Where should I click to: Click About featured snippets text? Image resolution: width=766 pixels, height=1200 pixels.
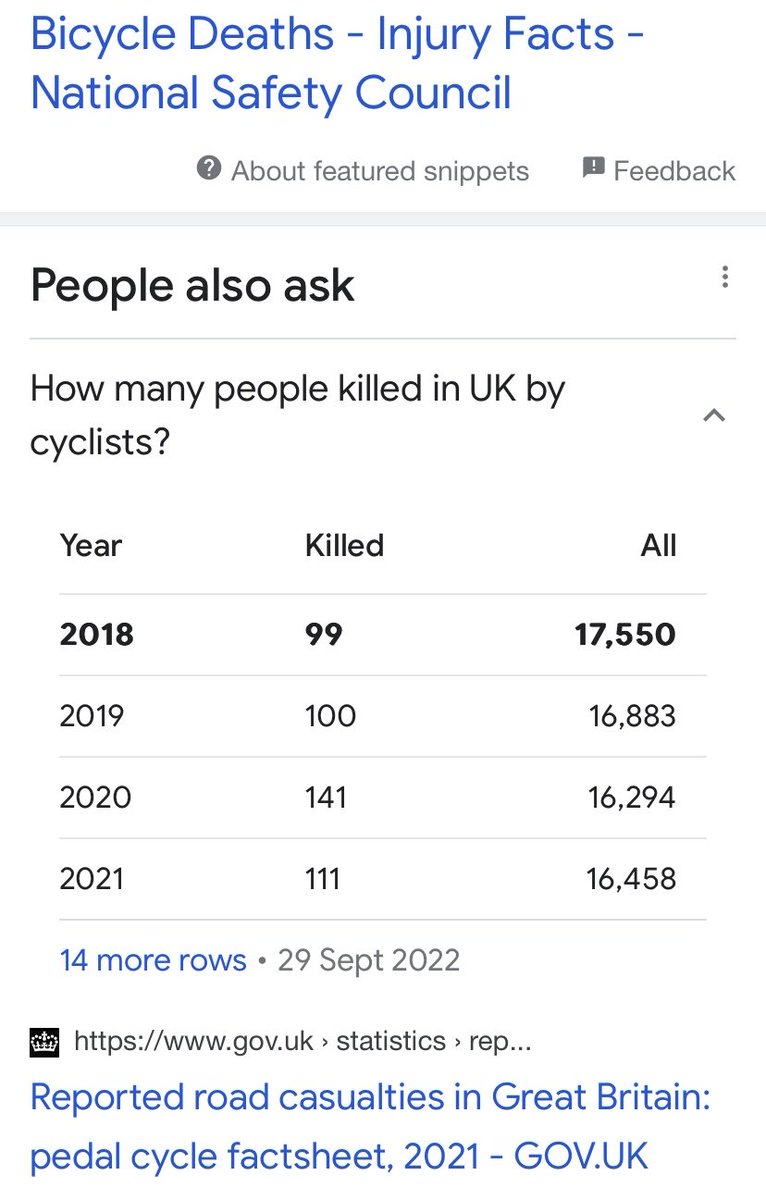pos(380,171)
